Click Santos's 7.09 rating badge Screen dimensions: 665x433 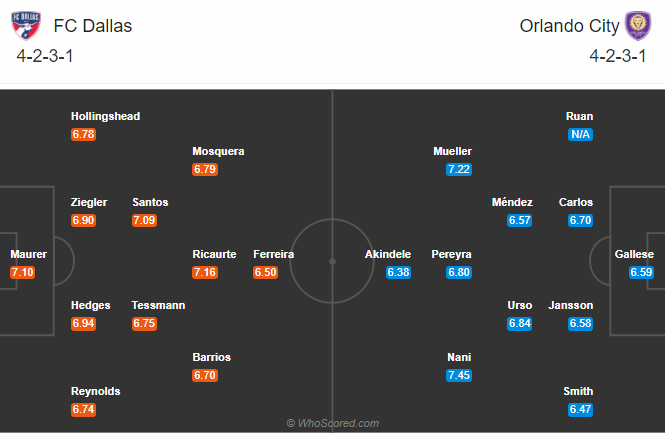pos(145,220)
